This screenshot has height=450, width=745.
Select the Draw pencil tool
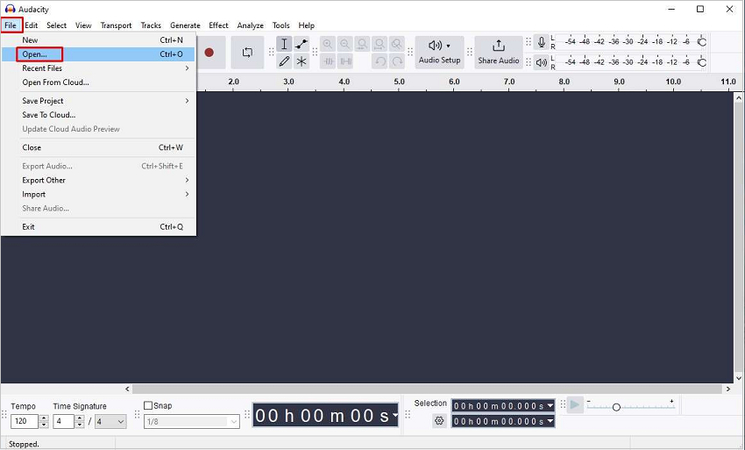(x=284, y=61)
